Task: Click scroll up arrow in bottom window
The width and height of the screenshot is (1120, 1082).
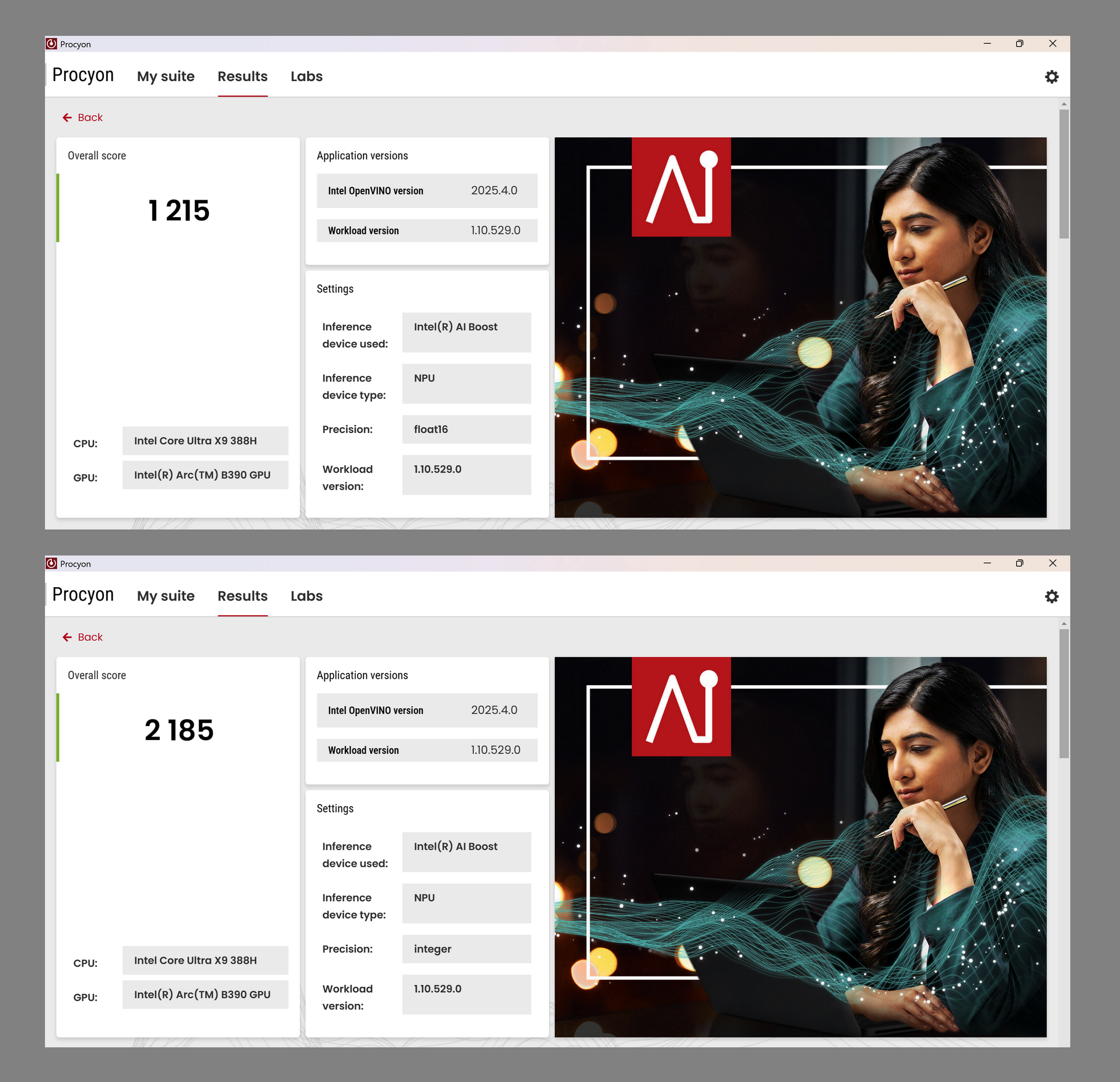Action: tap(1064, 624)
